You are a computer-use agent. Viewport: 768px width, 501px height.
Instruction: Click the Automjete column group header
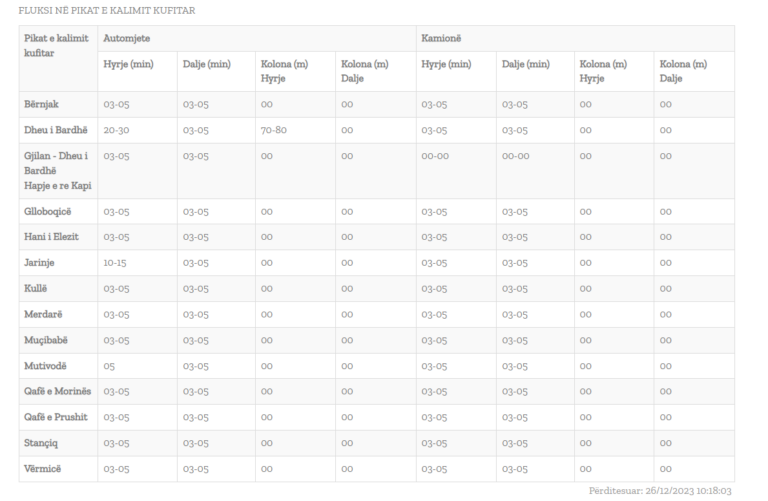[x=126, y=38]
